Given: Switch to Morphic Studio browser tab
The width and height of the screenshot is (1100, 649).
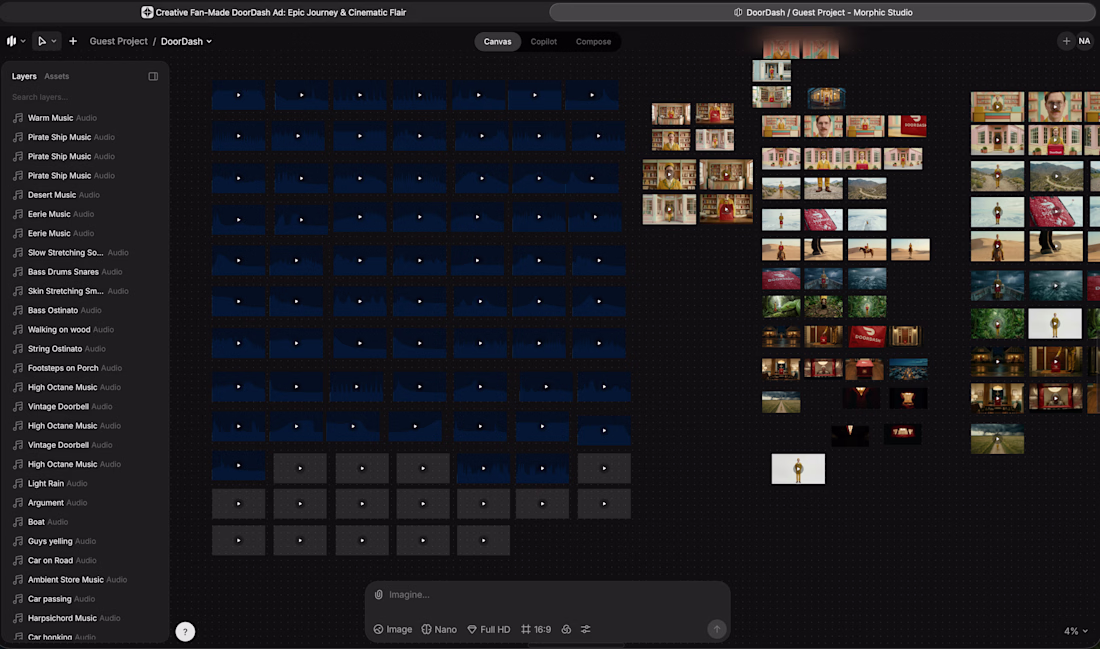Looking at the screenshot, I should coord(822,12).
